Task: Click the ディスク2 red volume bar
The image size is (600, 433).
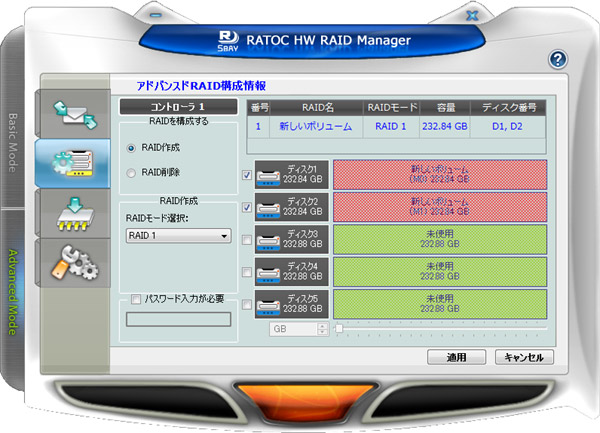Action: click(440, 207)
